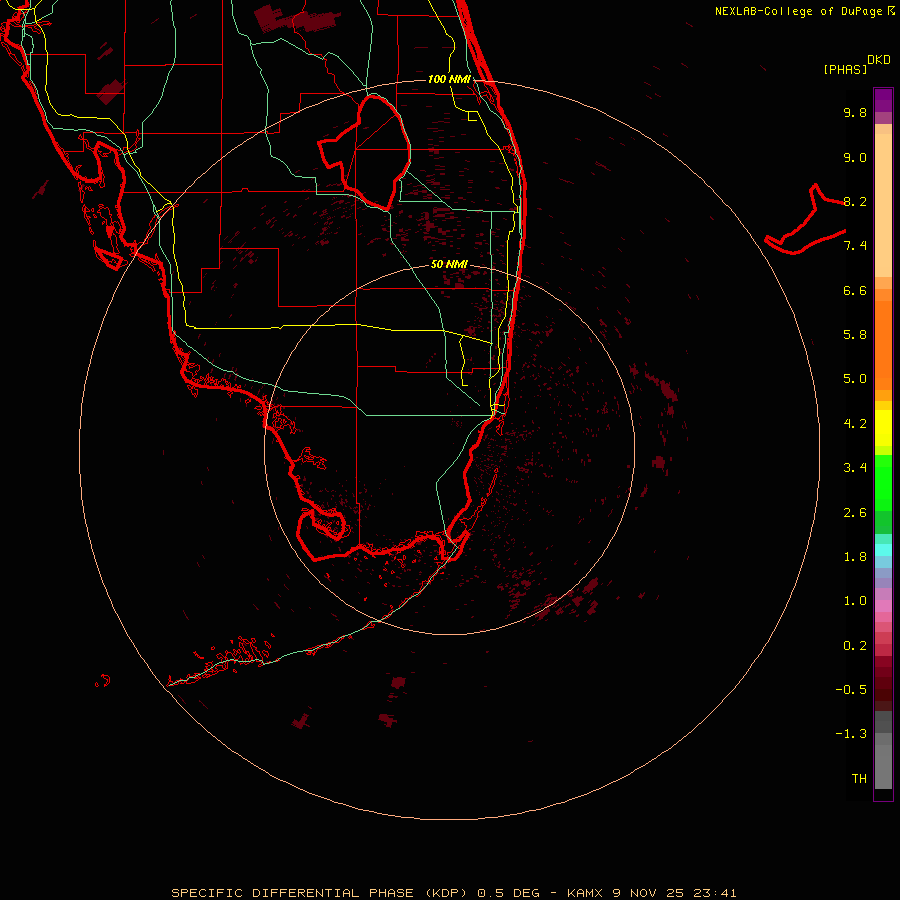Click the TH threshold label on scale
The width and height of the screenshot is (900, 900).
[x=859, y=779]
